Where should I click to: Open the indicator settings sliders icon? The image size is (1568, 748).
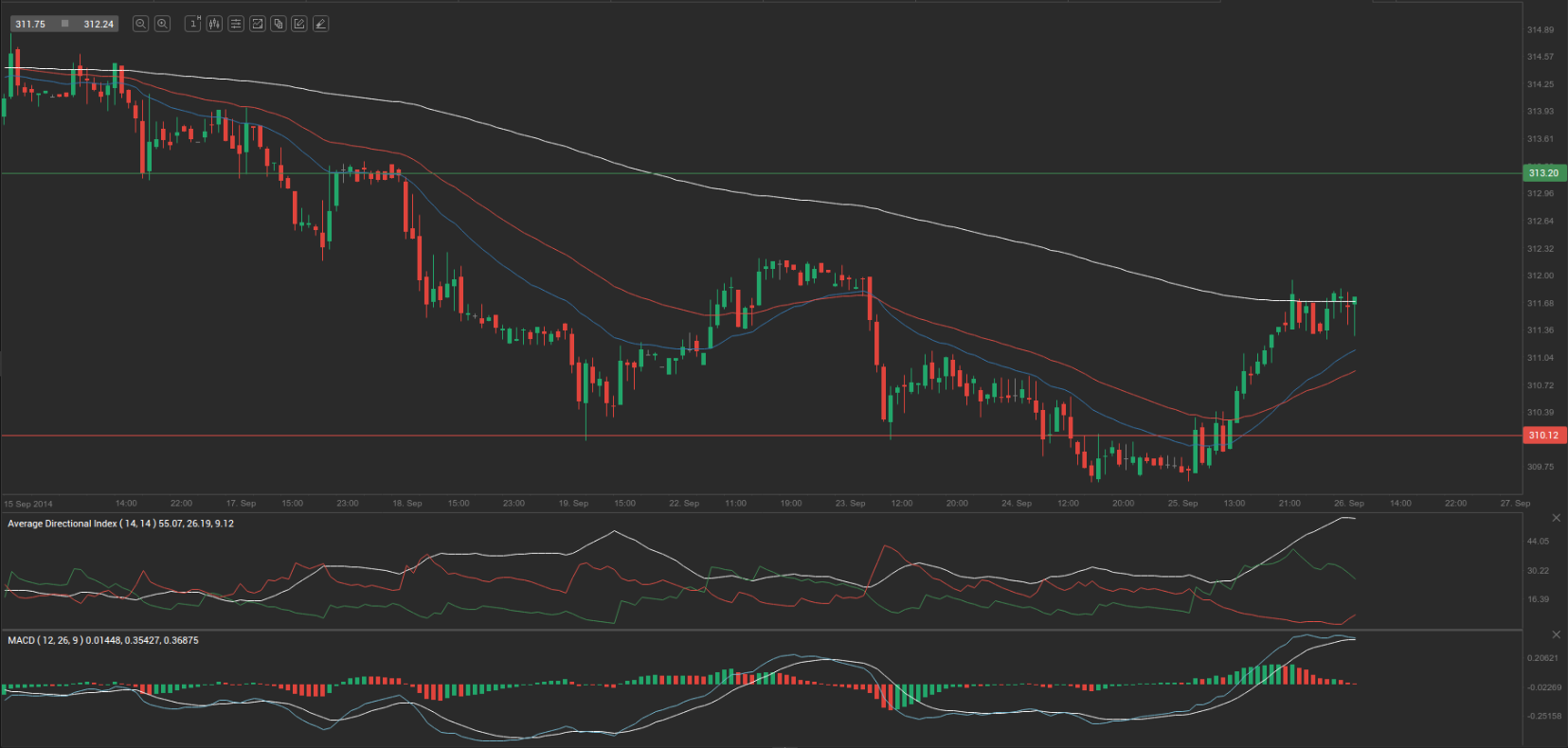pyautogui.click(x=236, y=24)
